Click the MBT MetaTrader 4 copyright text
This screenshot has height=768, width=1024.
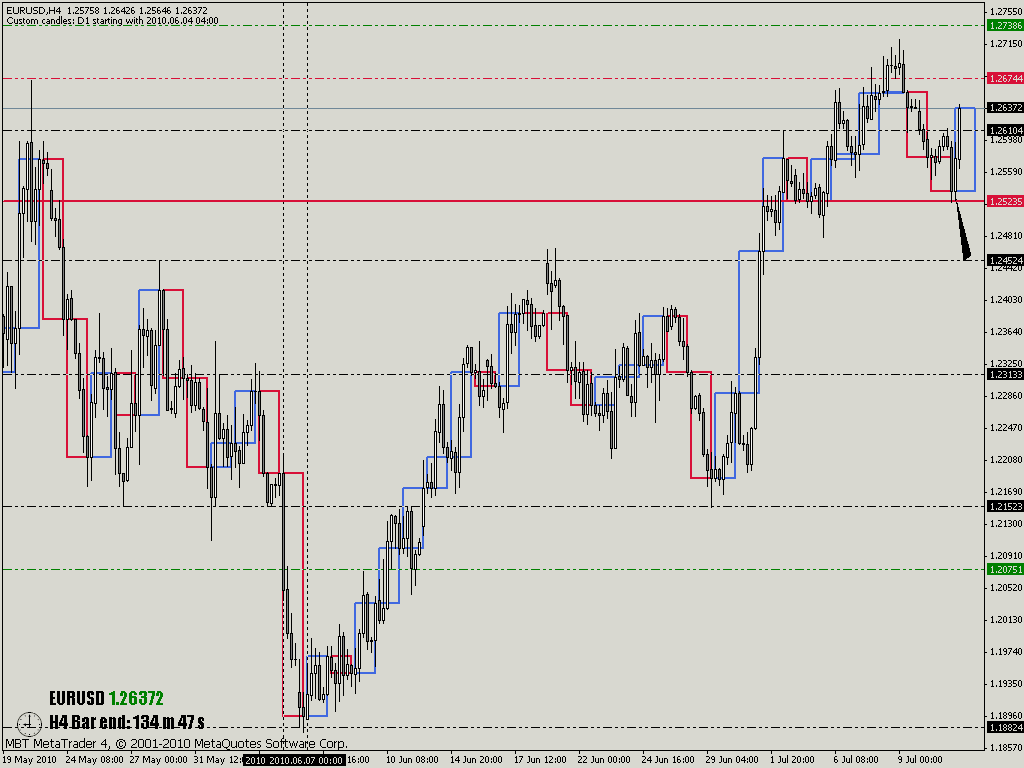176,743
